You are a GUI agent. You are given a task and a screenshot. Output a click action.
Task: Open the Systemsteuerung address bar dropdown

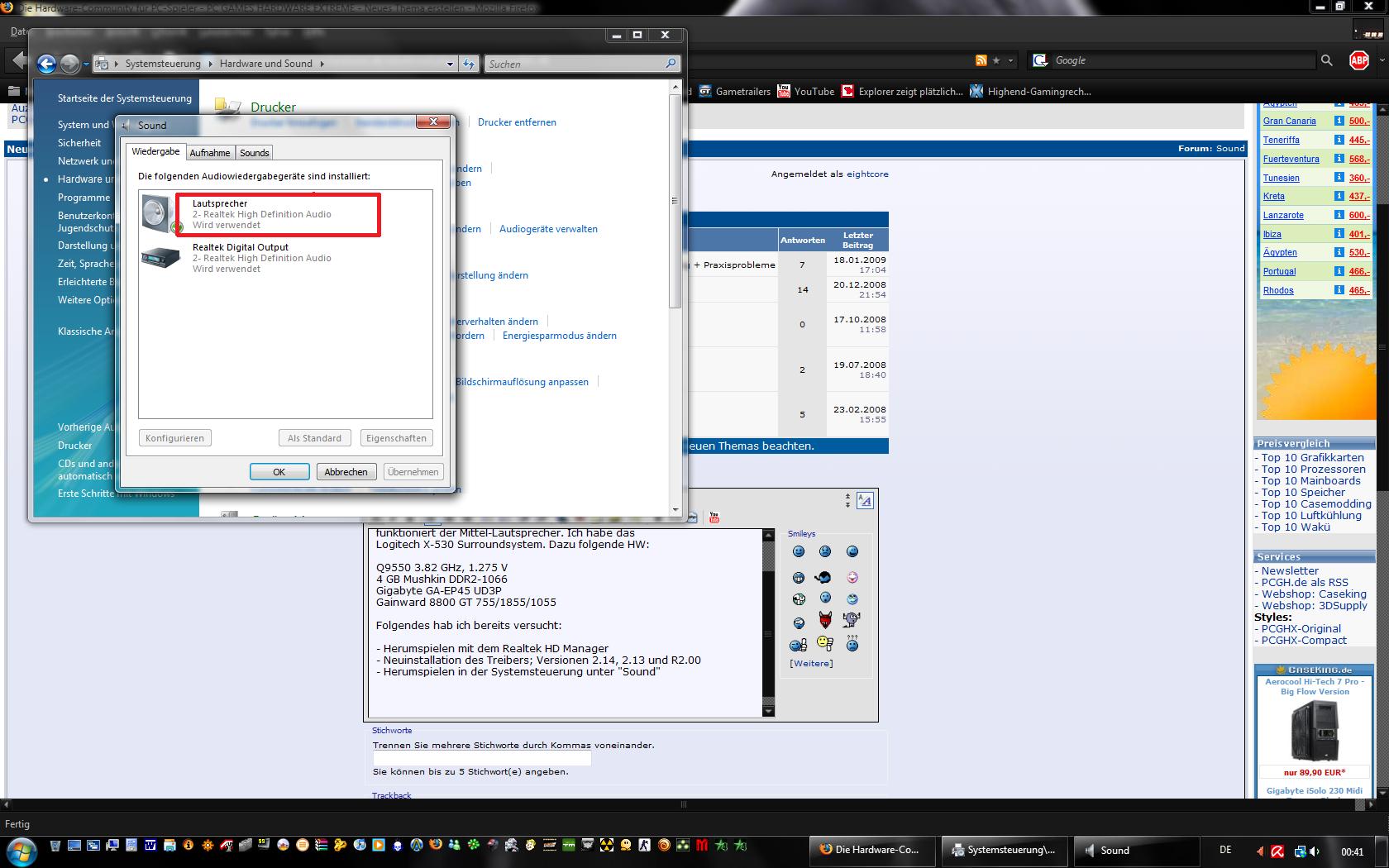point(450,64)
